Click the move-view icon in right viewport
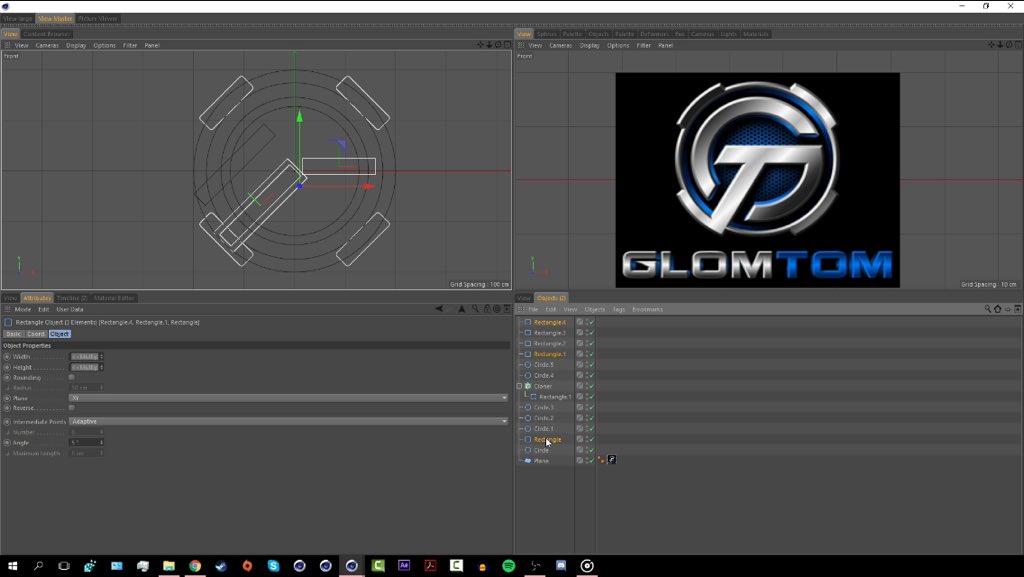 [x=991, y=45]
